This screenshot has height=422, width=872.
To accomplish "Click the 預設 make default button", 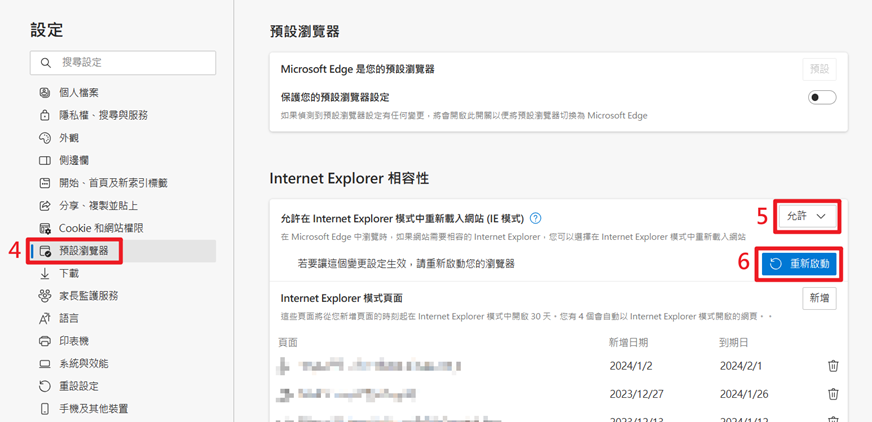I will 819,69.
